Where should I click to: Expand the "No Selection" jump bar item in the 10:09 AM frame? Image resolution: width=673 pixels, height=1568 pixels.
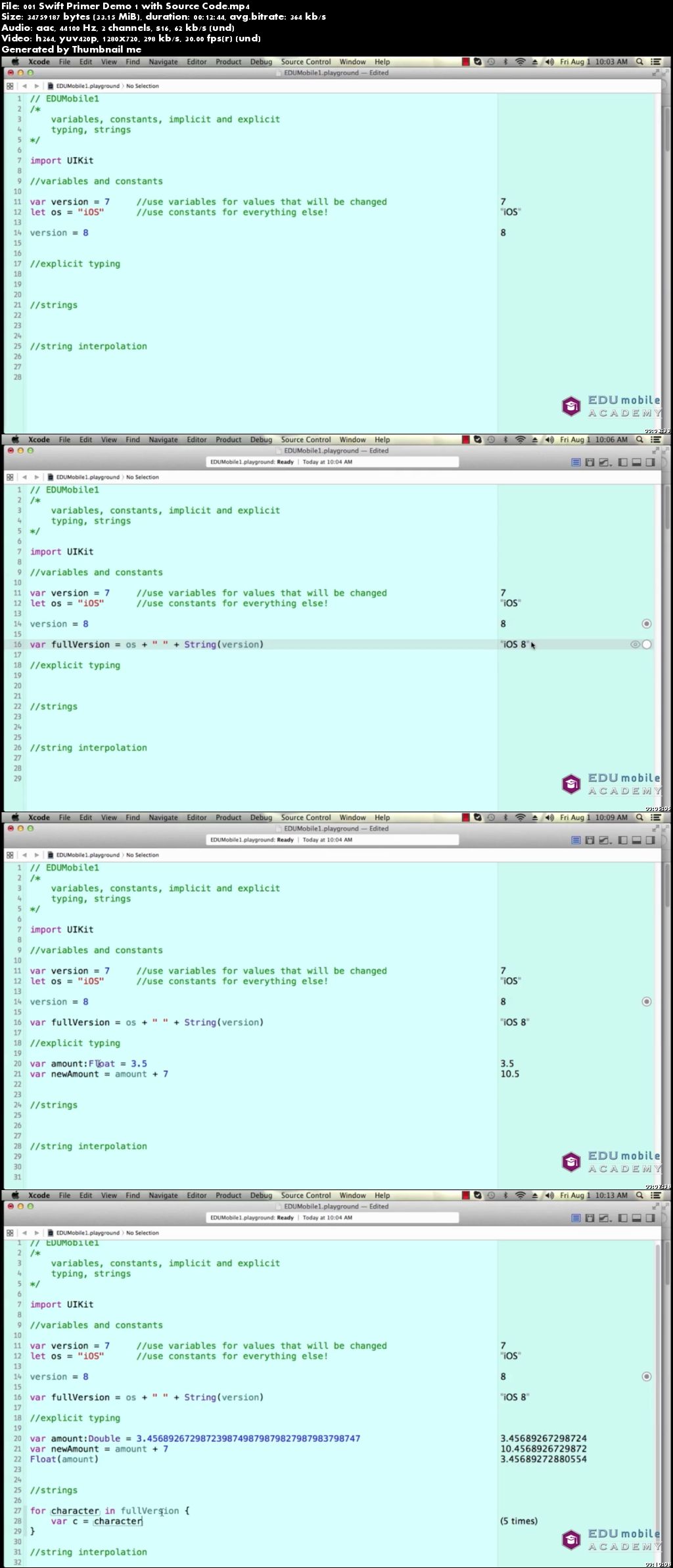click(x=143, y=855)
